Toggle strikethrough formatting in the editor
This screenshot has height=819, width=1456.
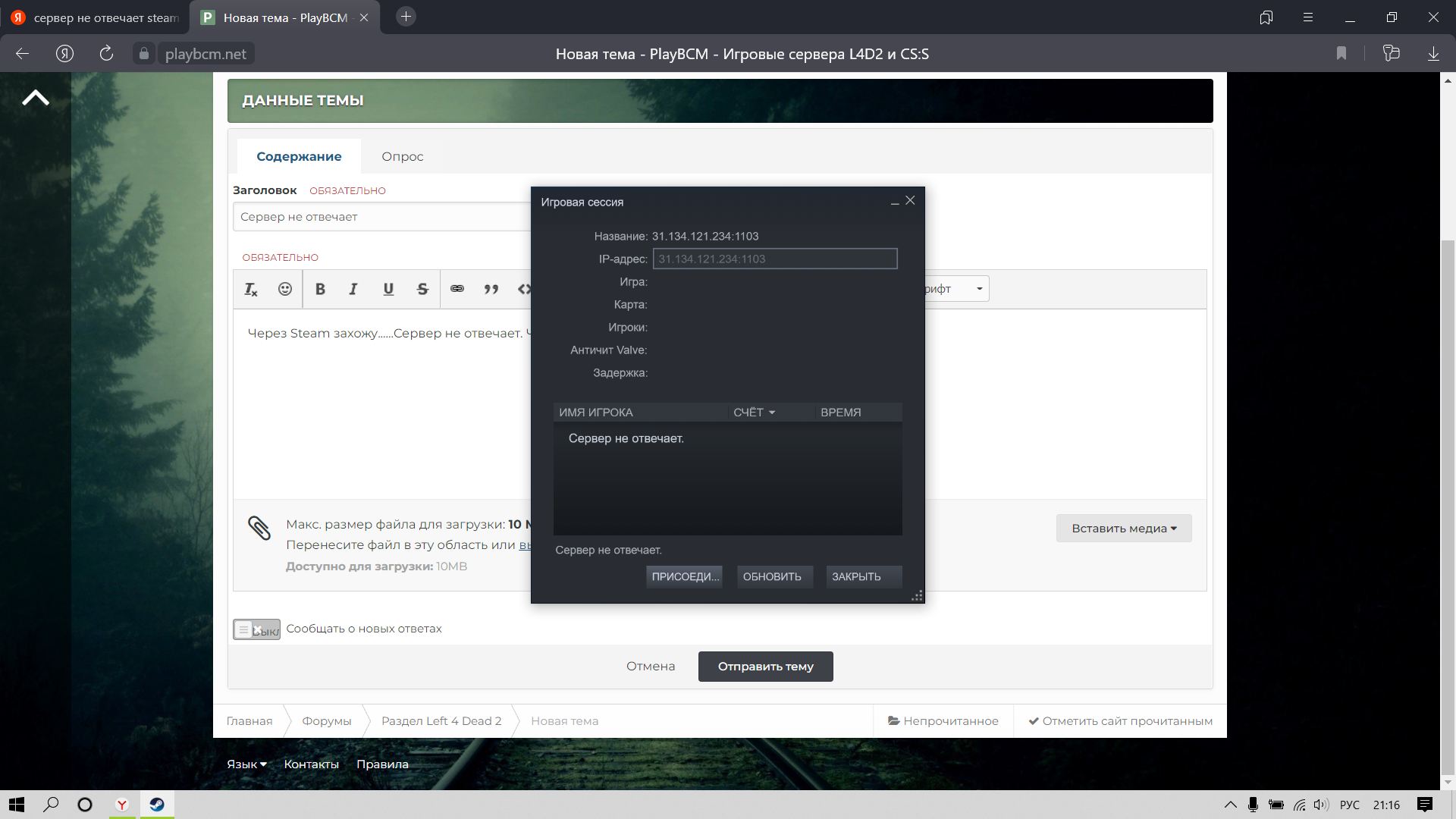(x=422, y=289)
